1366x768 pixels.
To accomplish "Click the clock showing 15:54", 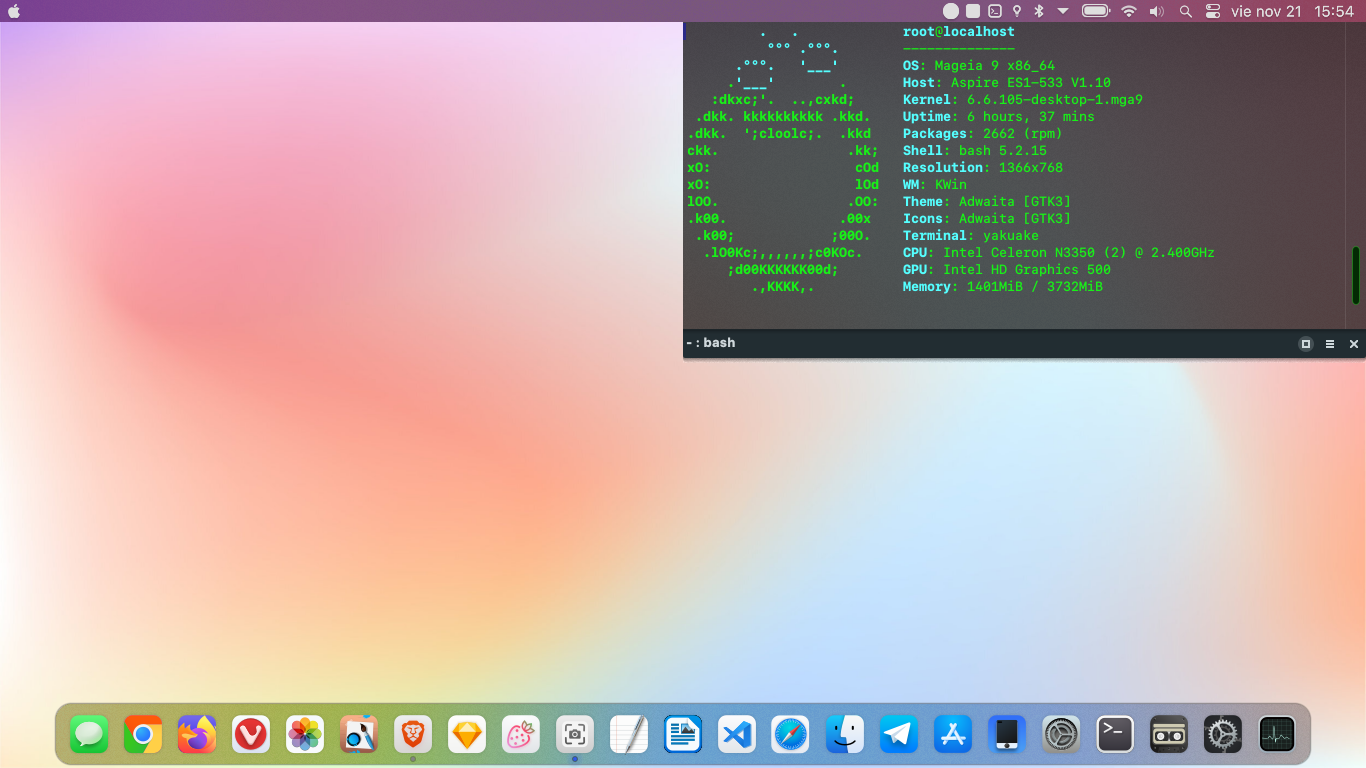I will 1334,11.
